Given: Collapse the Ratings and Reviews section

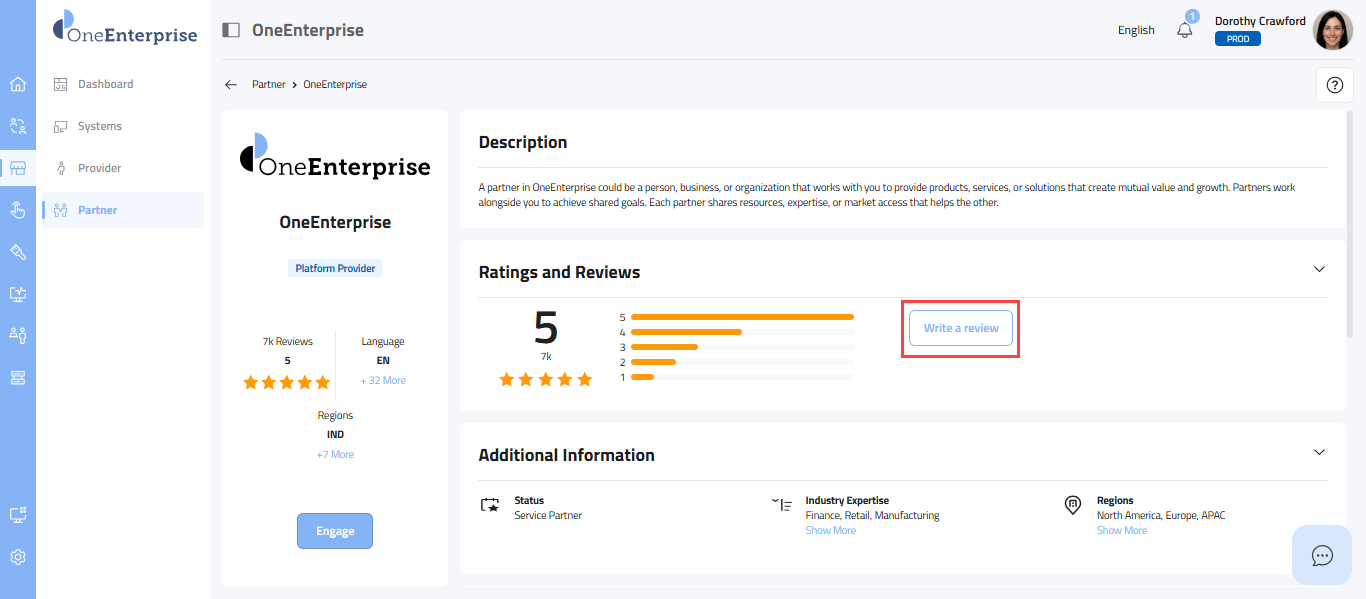Looking at the screenshot, I should tap(1319, 269).
